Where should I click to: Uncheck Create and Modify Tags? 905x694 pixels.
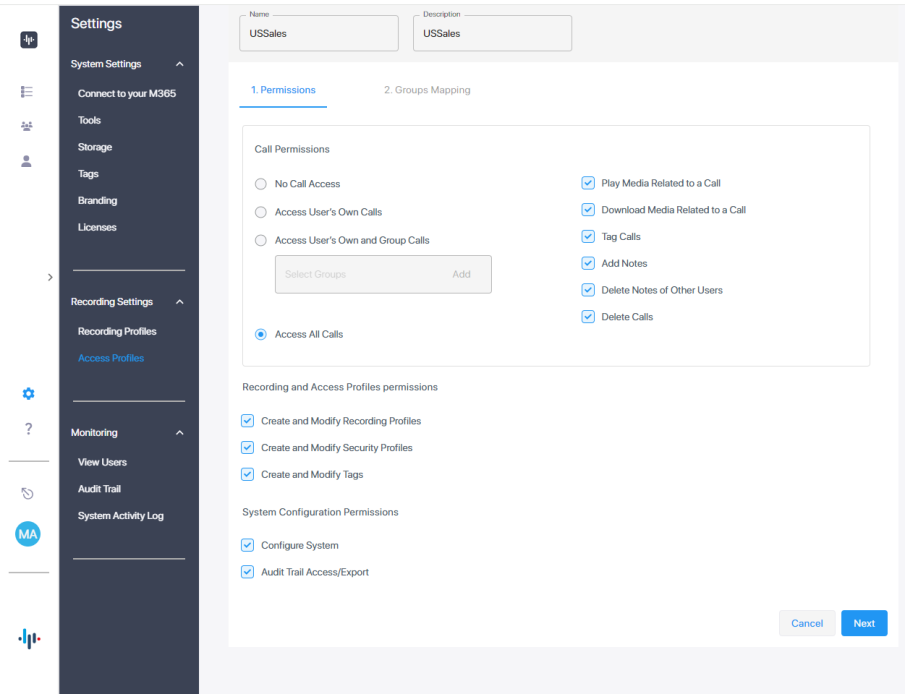tap(248, 475)
